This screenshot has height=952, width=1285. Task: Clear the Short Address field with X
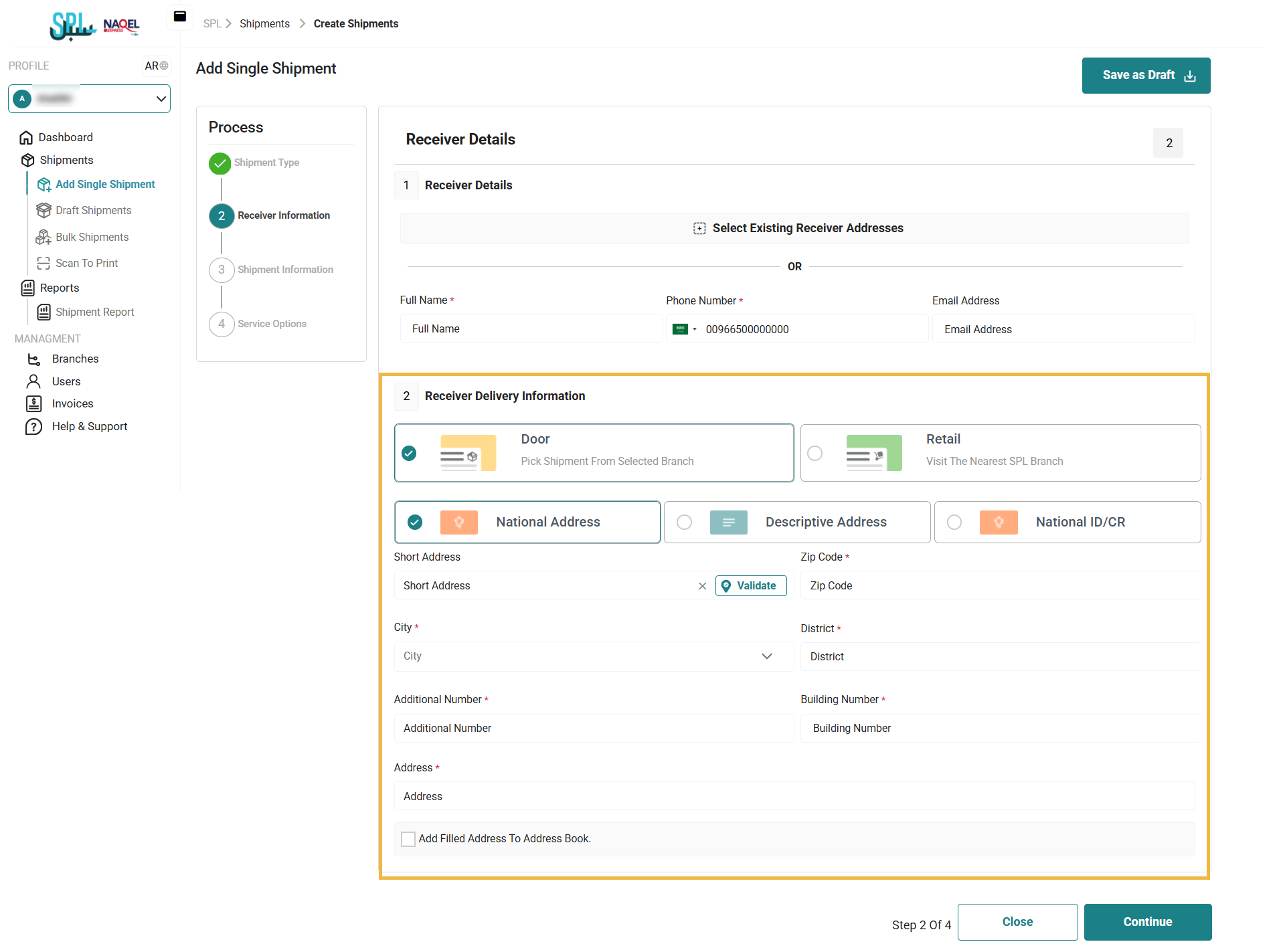[702, 586]
